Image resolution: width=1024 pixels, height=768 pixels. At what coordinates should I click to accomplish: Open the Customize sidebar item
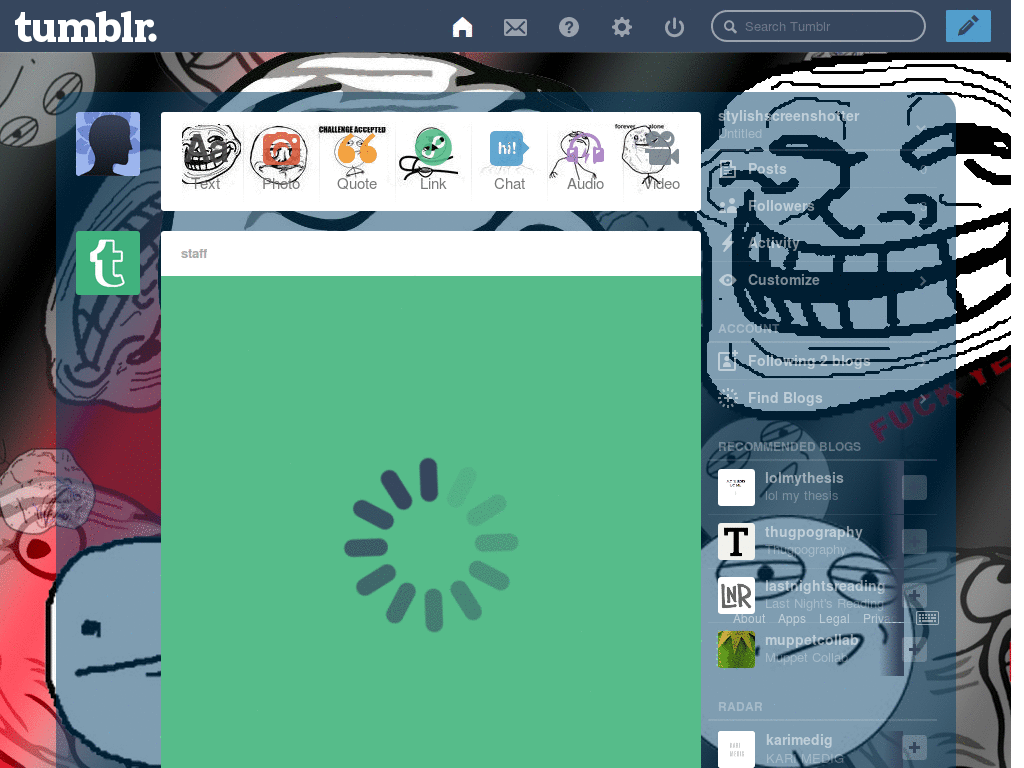[x=823, y=280]
